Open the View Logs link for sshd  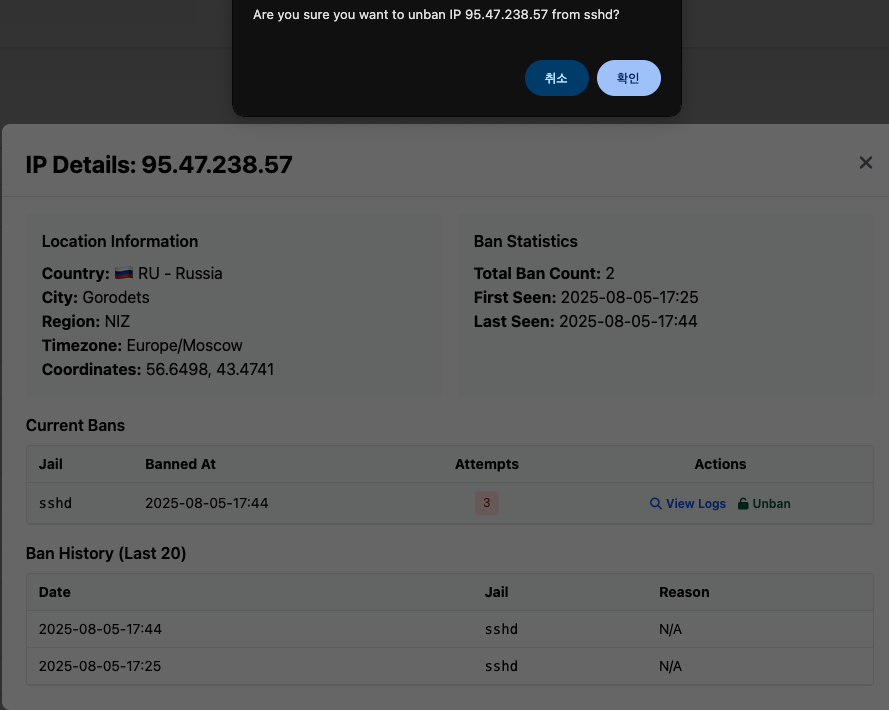(695, 504)
